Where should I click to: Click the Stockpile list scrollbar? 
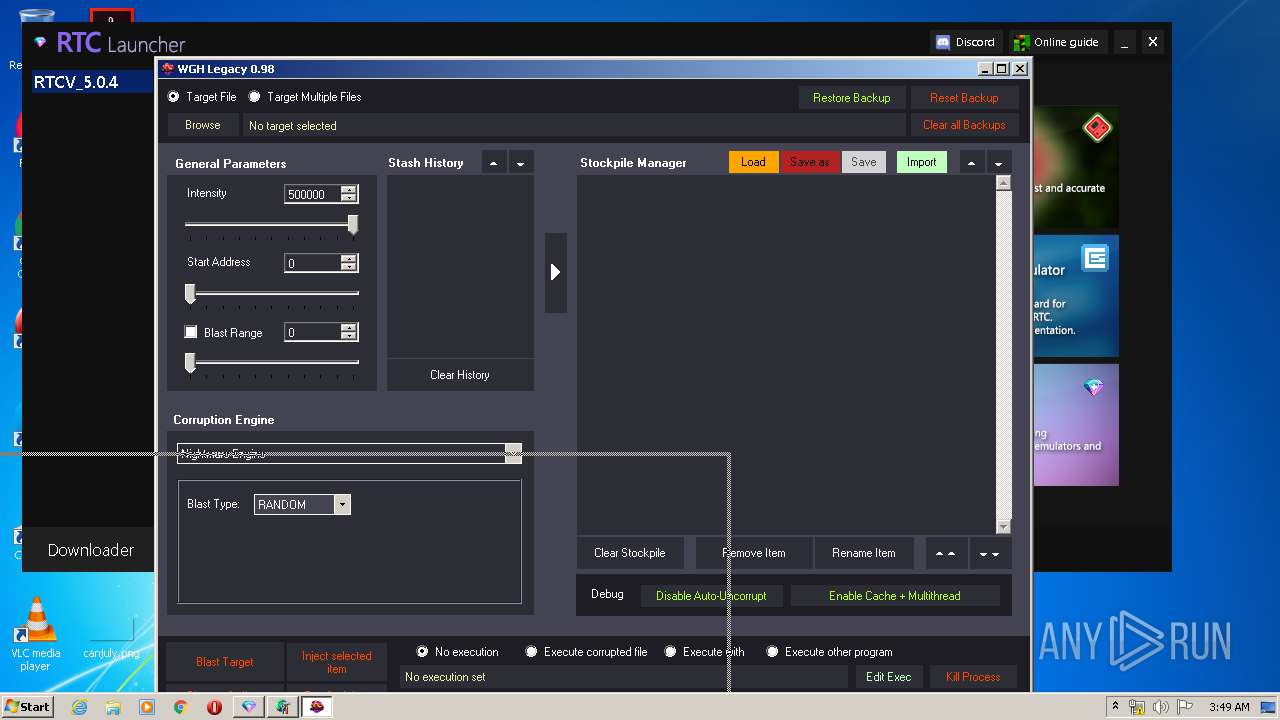pos(1004,355)
